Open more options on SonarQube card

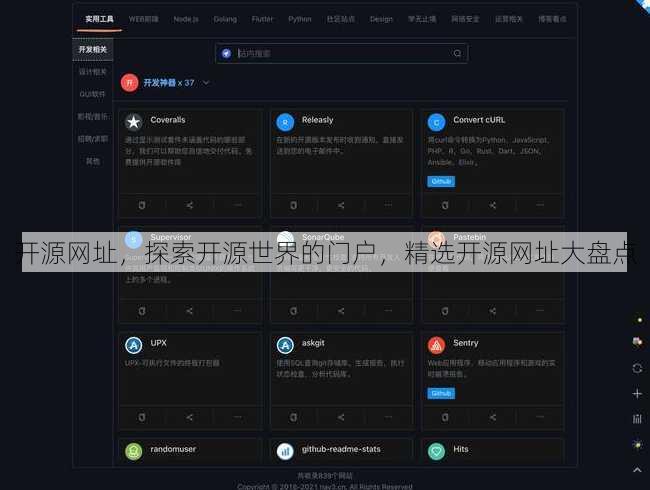pyautogui.click(x=388, y=311)
